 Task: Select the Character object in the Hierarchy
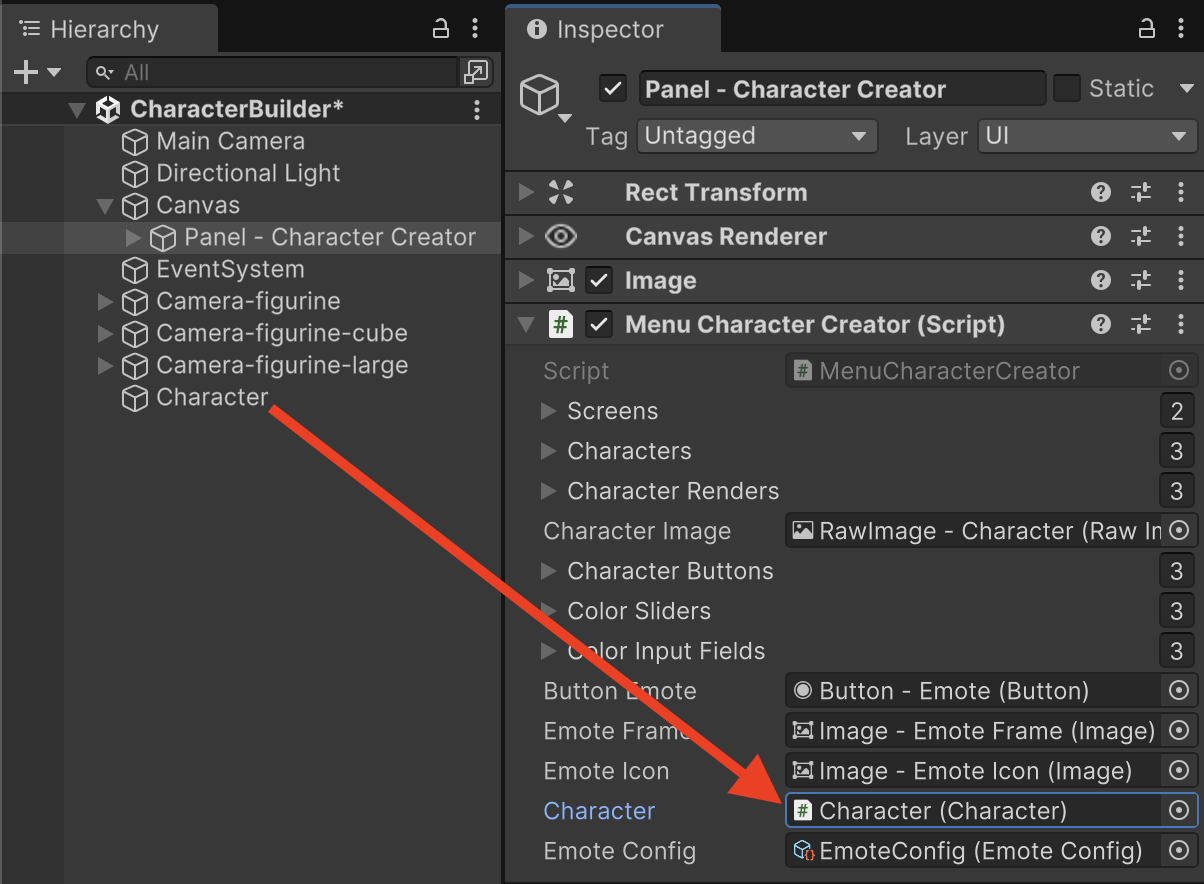click(212, 398)
